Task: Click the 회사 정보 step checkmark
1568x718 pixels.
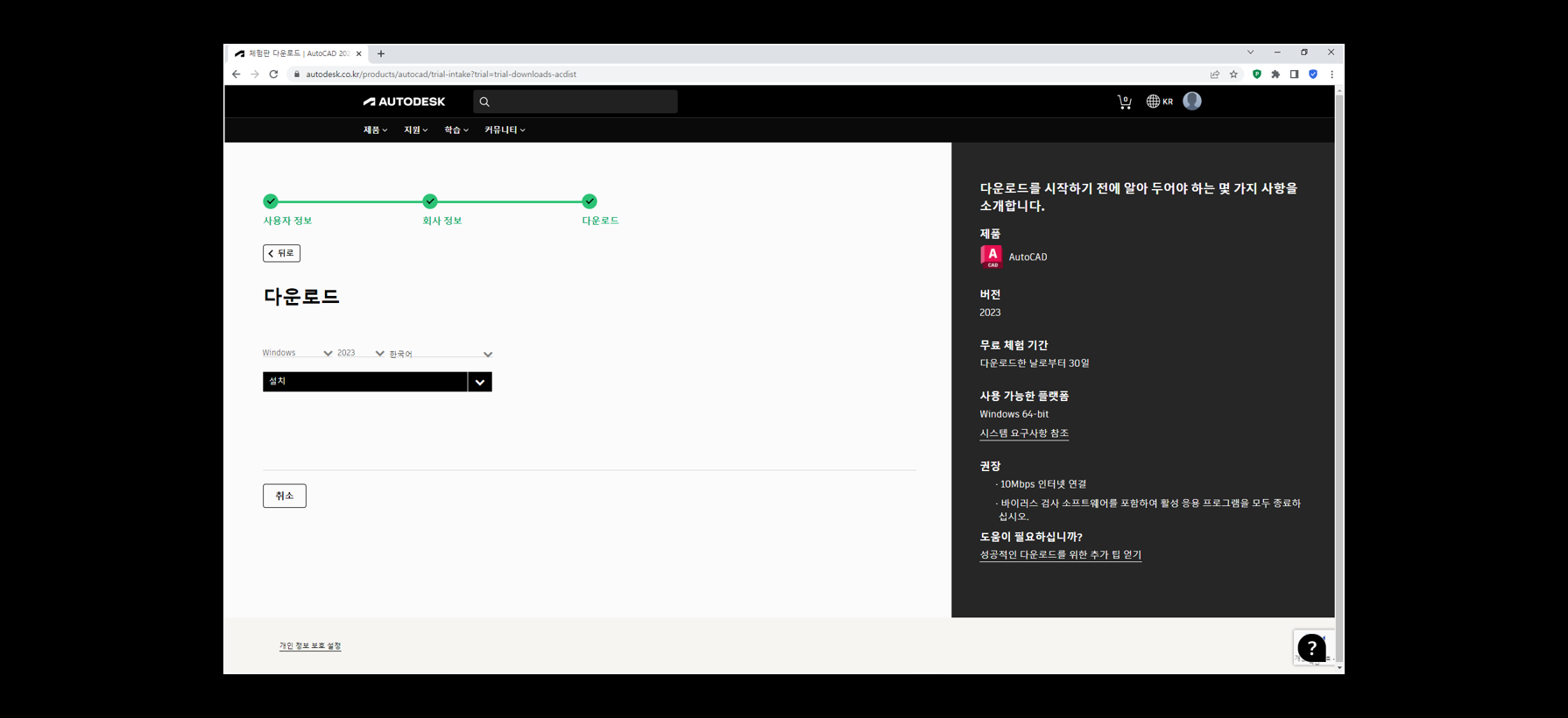Action: coord(430,201)
